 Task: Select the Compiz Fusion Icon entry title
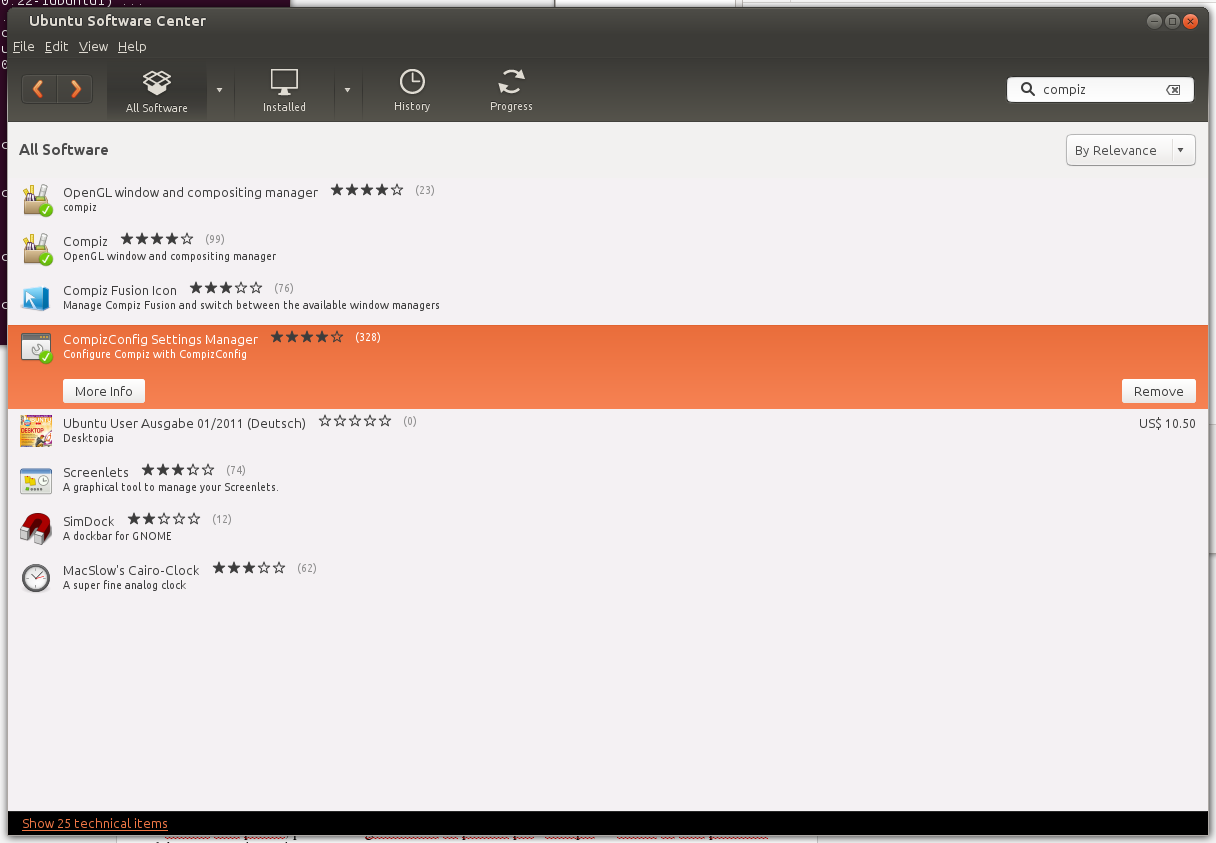[120, 290]
